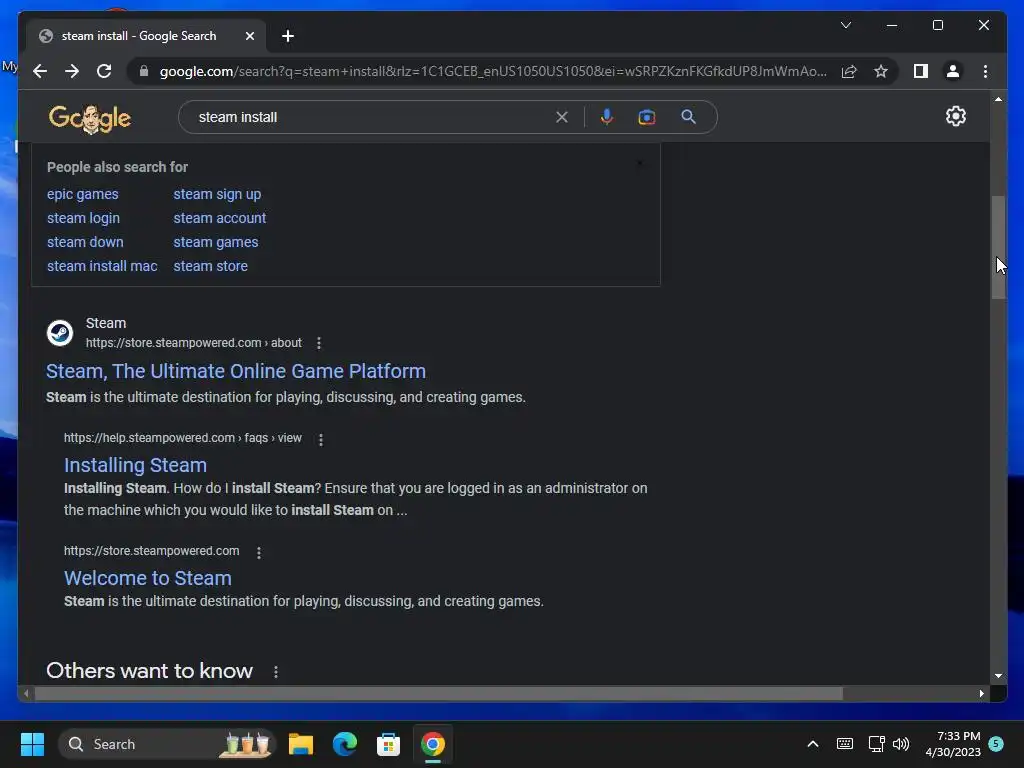This screenshot has height=768, width=1024.
Task: Click the vertical scrollbar up arrow
Action: coord(998,99)
